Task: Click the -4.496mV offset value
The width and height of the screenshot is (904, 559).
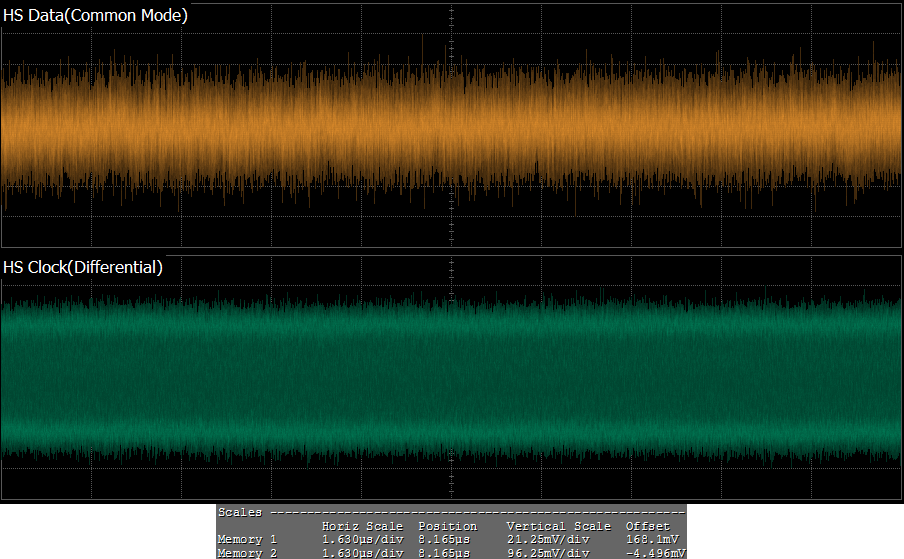Action: point(655,553)
